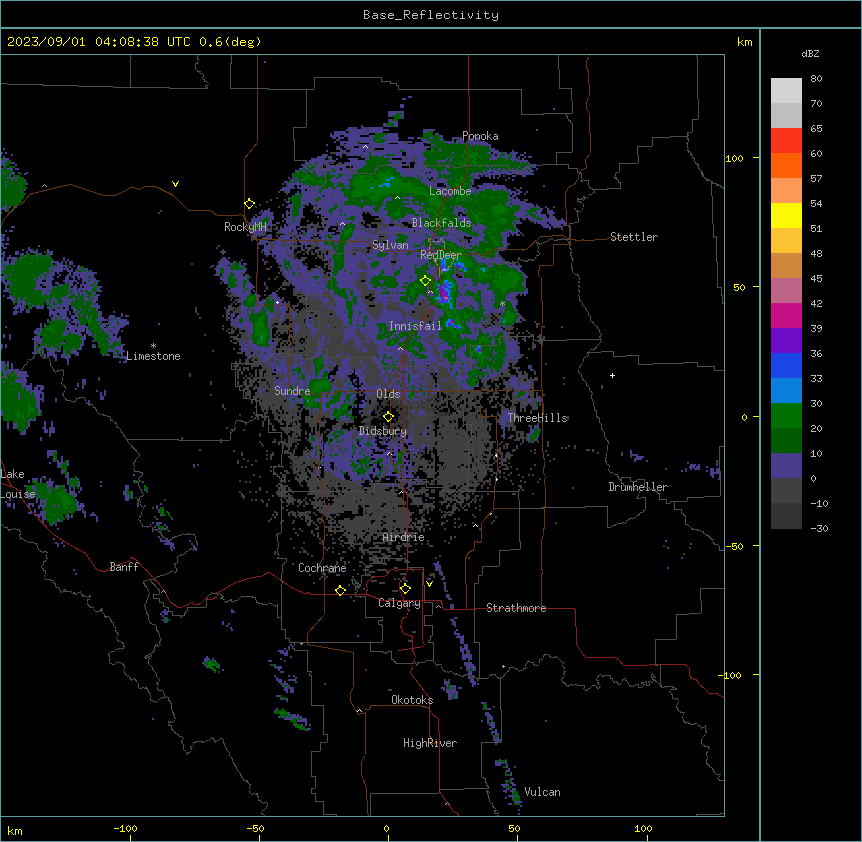
Task: Select the Lacombe city label
Action: click(450, 191)
